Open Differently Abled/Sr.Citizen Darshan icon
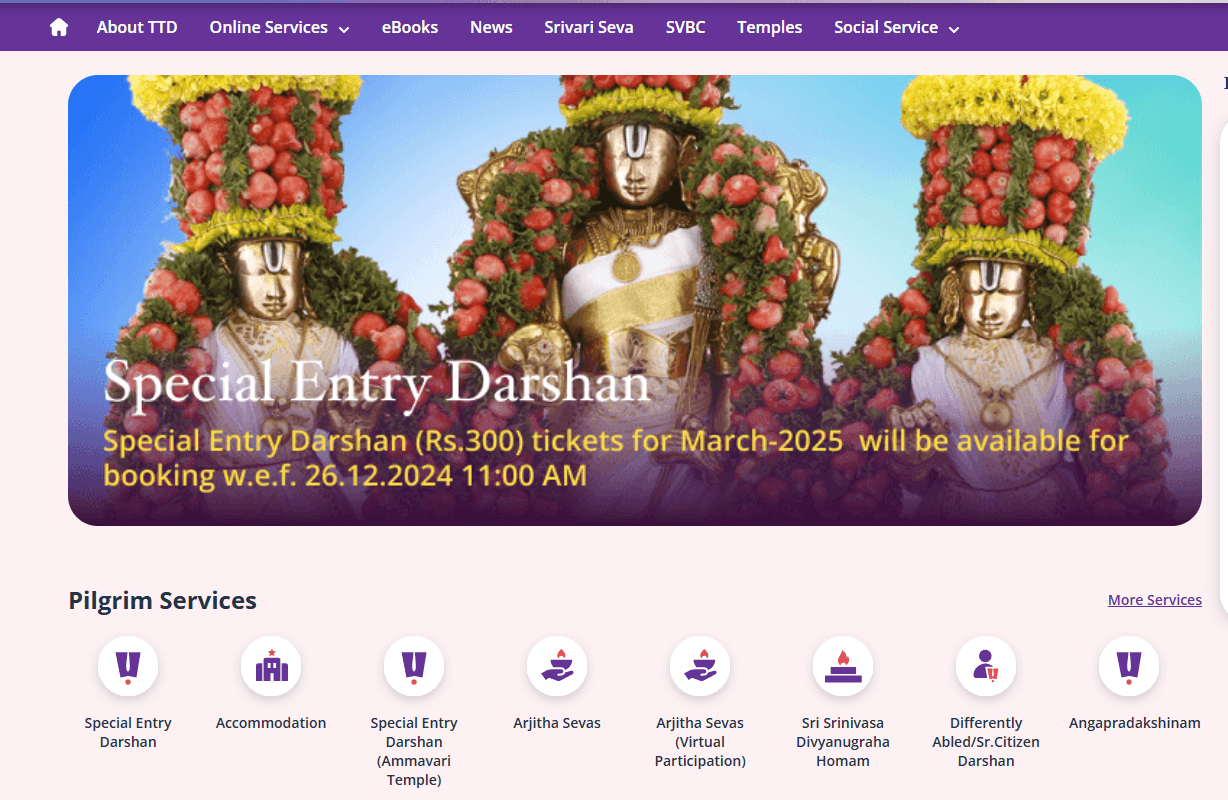The height and width of the screenshot is (800, 1228). [986, 666]
